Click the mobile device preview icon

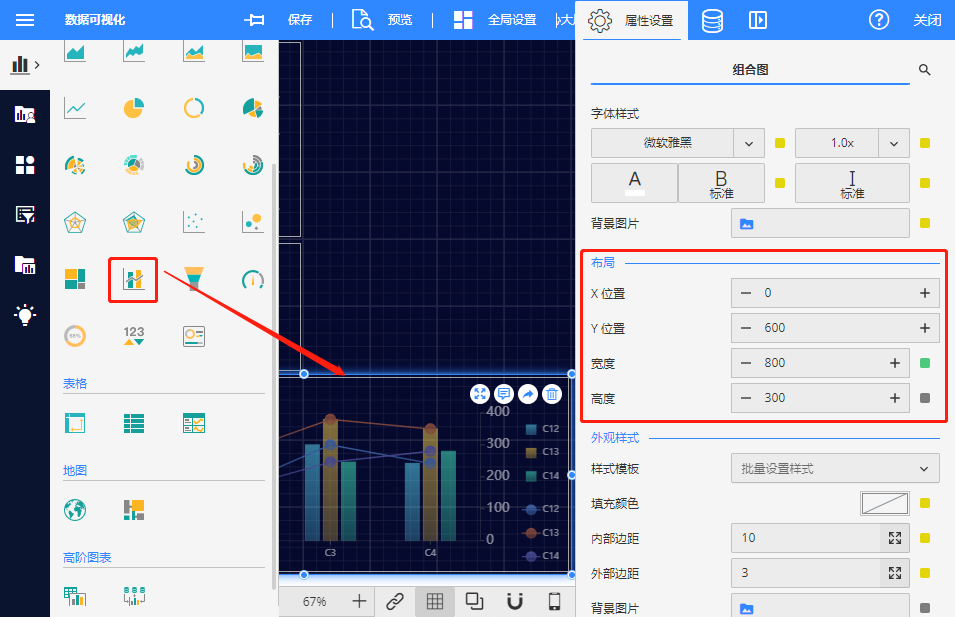point(554,601)
